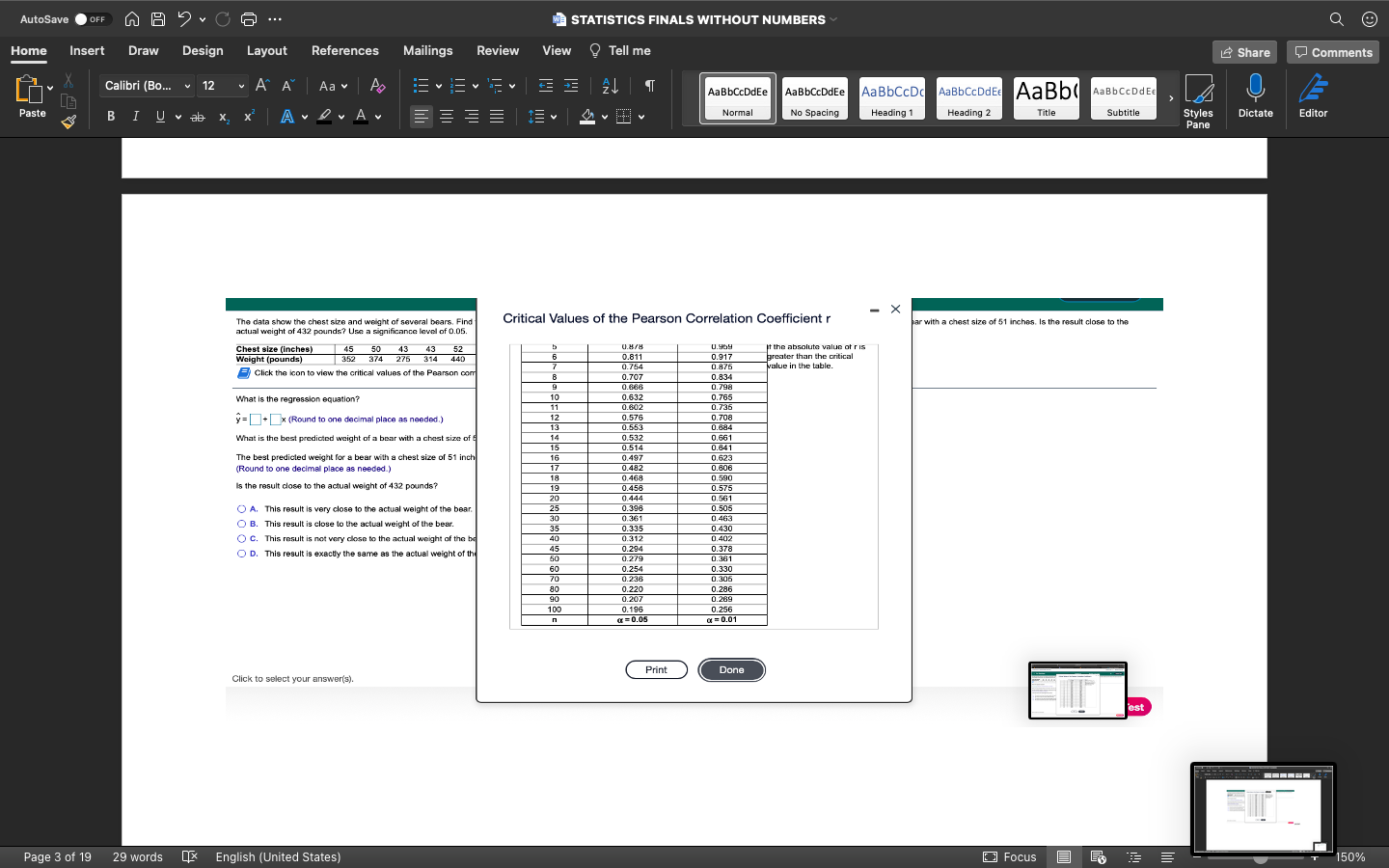Click the Undo arrow icon
Screen dimensions: 1389x868
[184, 19]
